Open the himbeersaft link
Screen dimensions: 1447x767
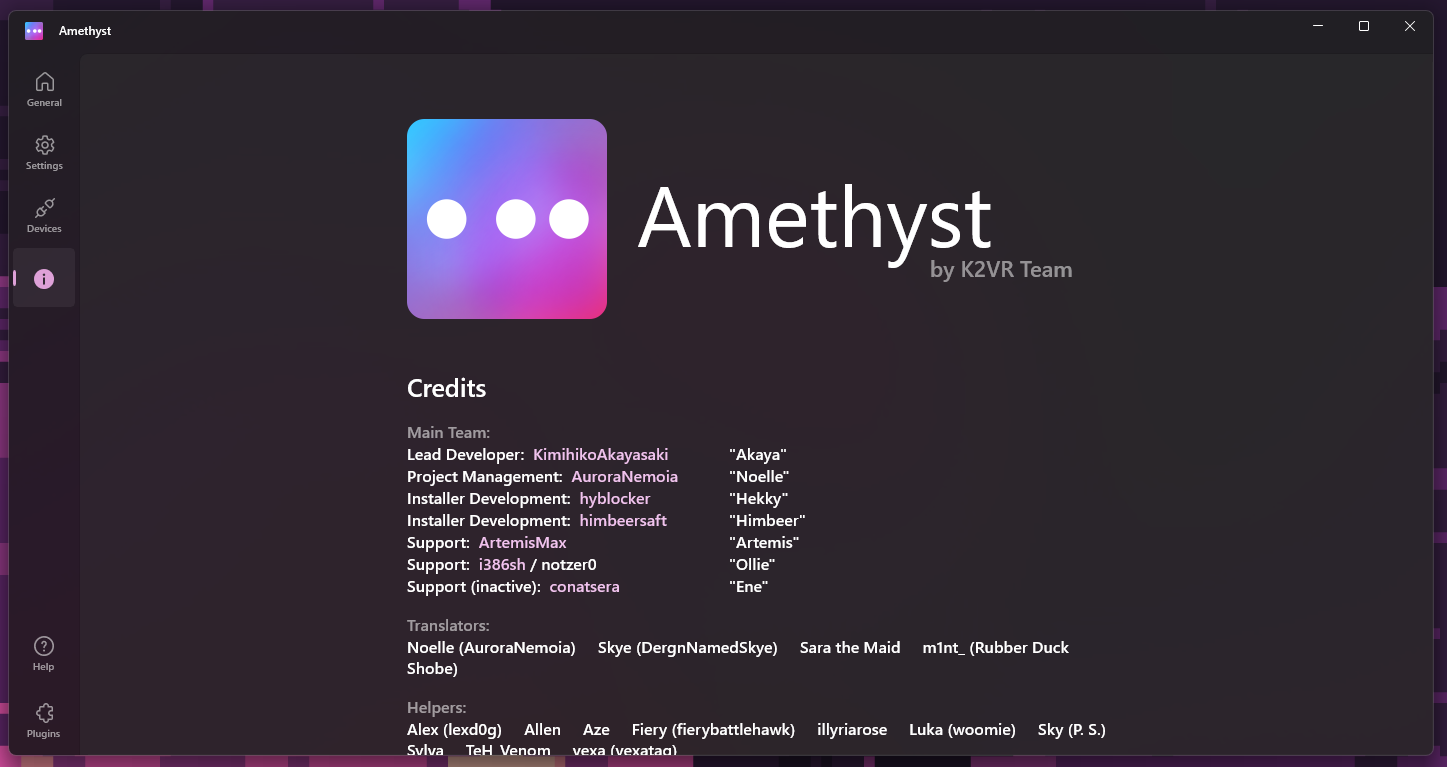click(x=623, y=520)
